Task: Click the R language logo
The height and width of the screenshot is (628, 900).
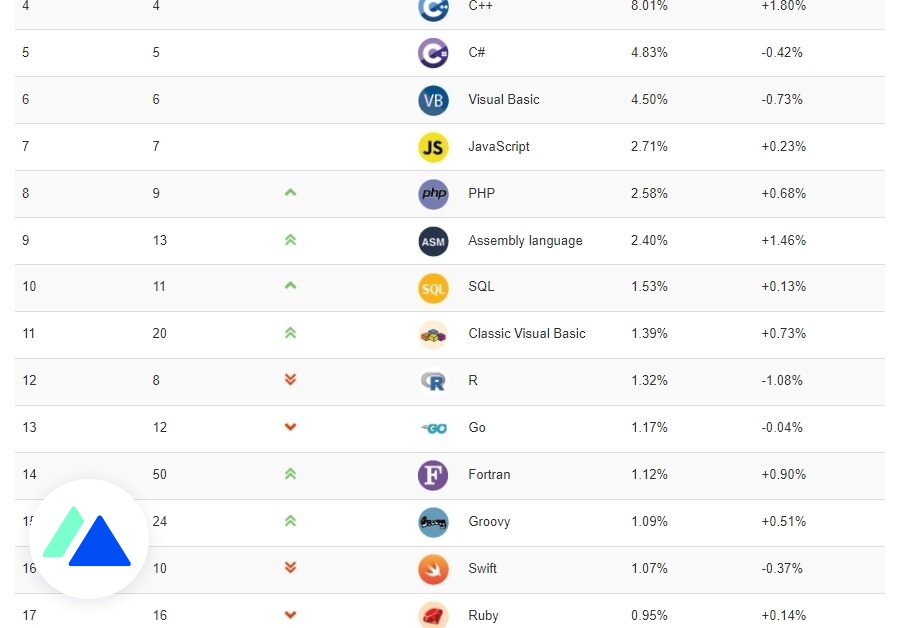Action: coord(433,381)
